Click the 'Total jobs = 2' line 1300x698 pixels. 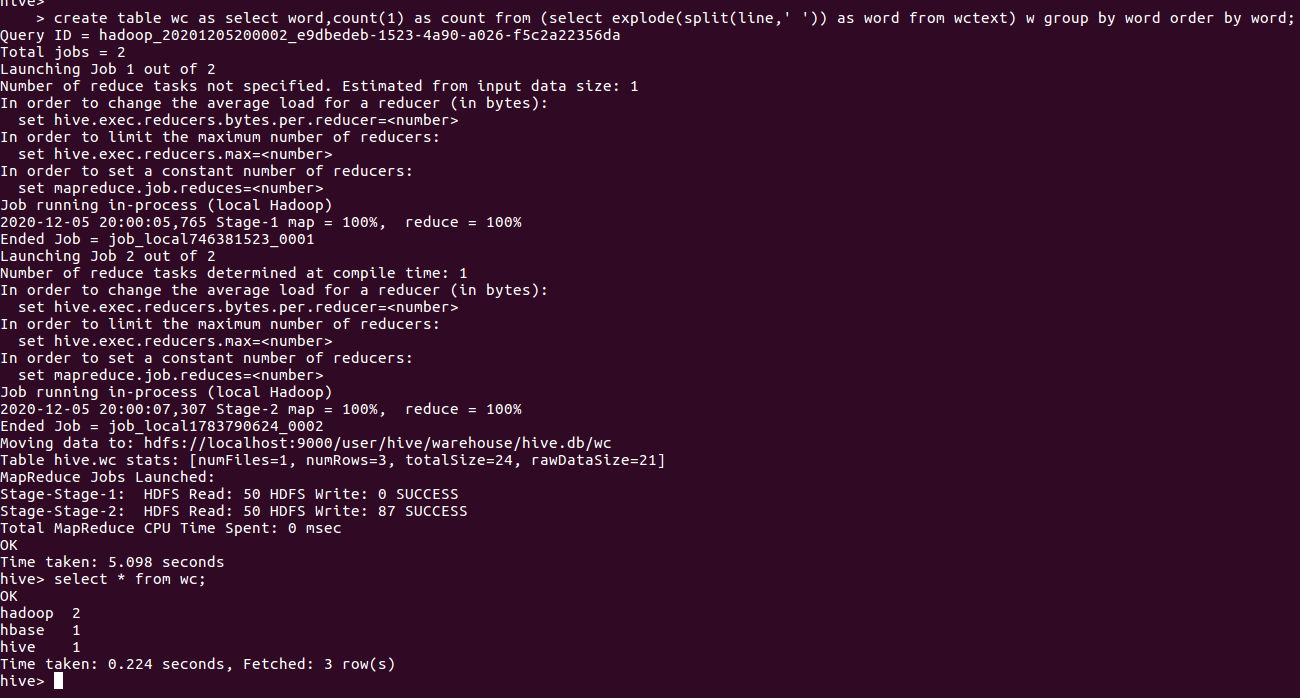coord(63,52)
